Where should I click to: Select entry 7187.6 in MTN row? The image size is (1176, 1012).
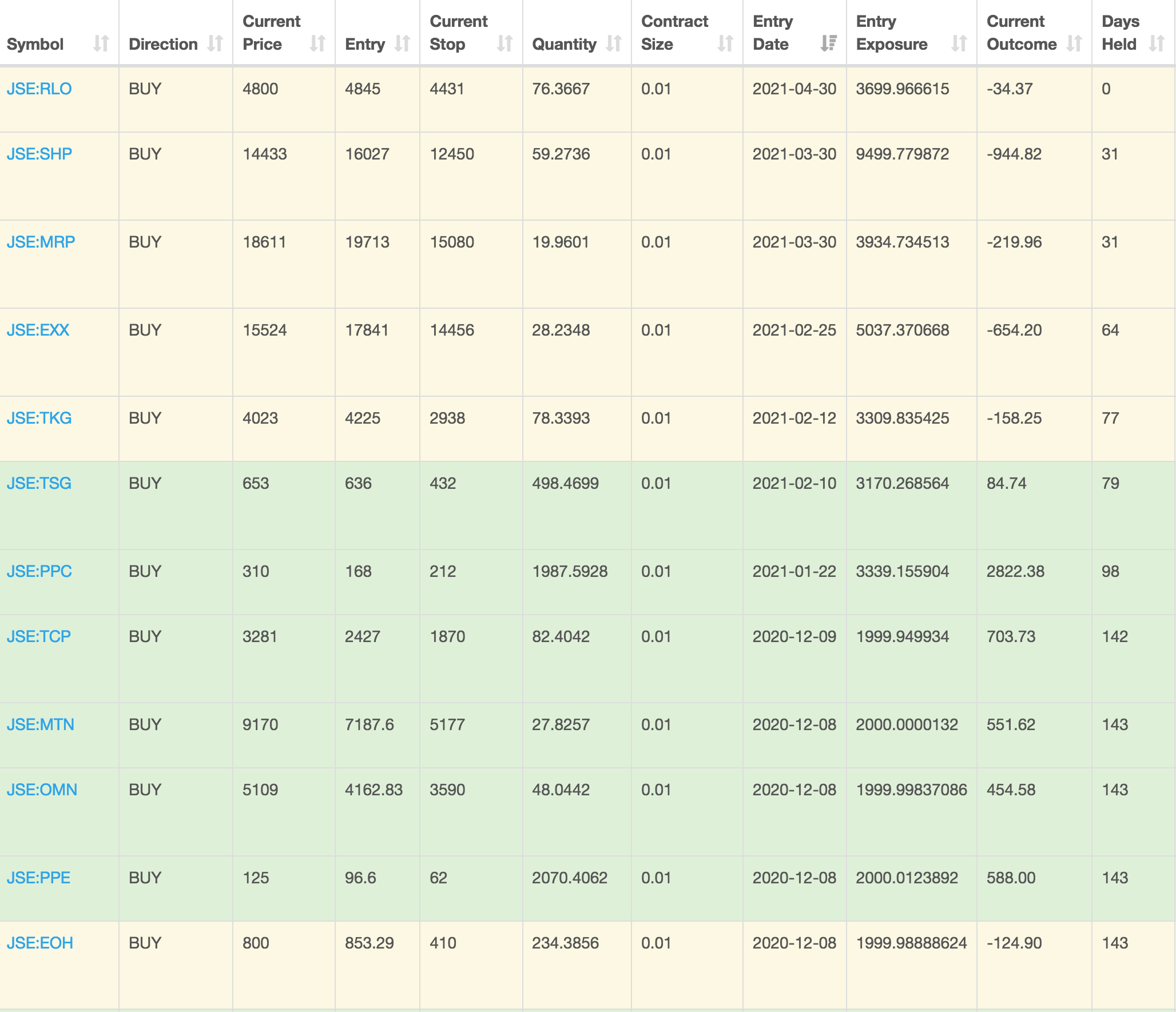[x=370, y=724]
